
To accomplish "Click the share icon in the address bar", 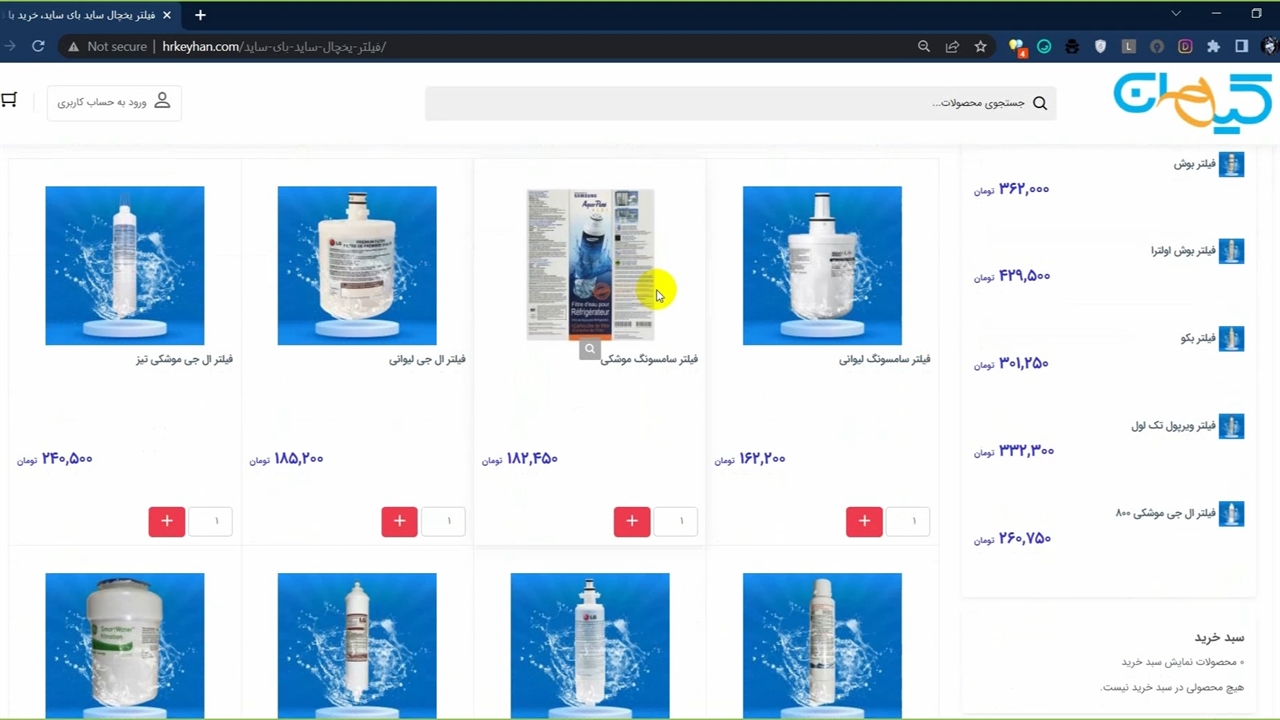I will (952, 46).
